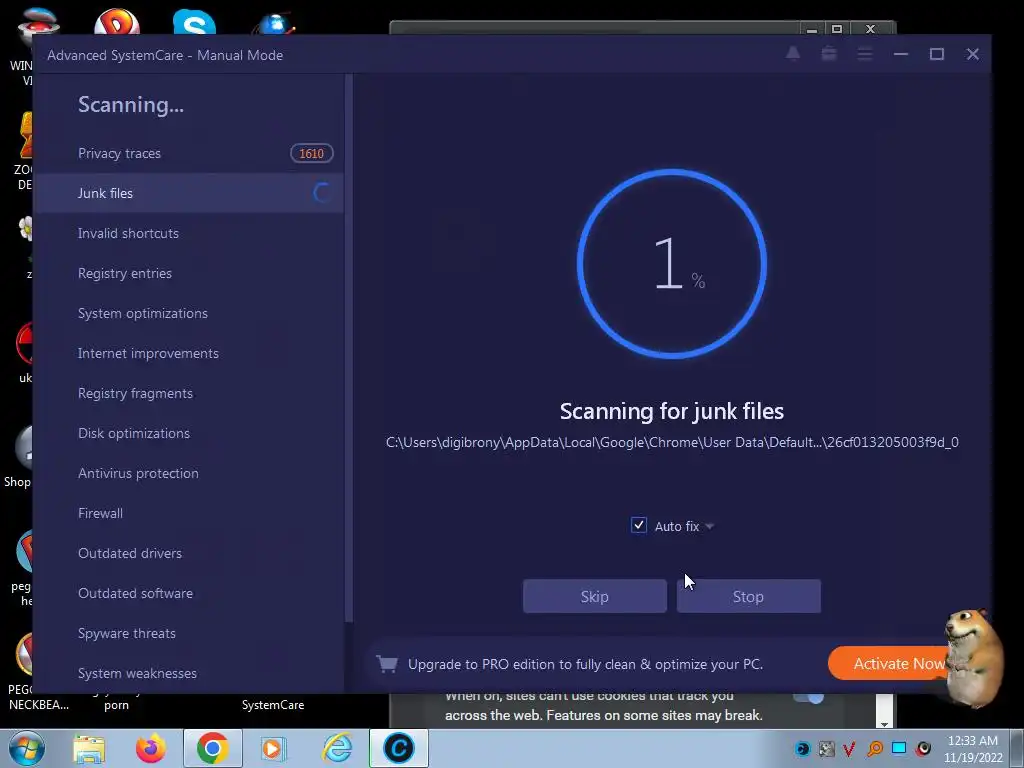Screen dimensions: 1024x768
Task: Select Outdated drivers item
Action: [188, 553]
